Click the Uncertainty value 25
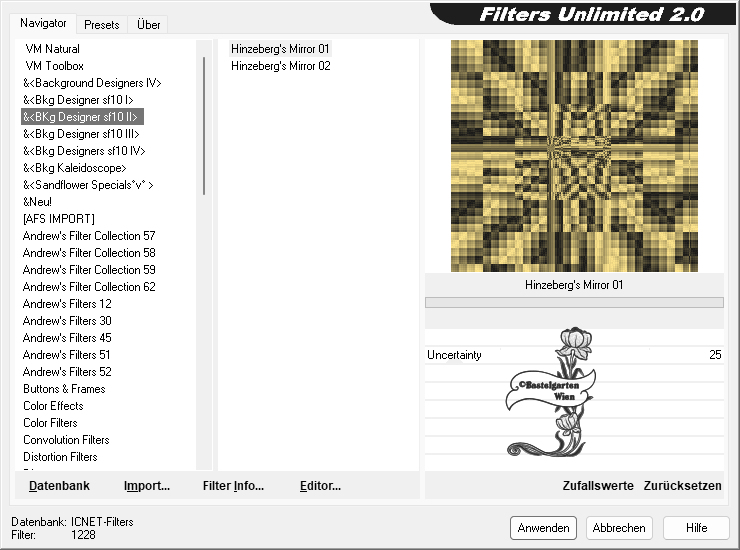This screenshot has height=550, width=740. click(715, 355)
